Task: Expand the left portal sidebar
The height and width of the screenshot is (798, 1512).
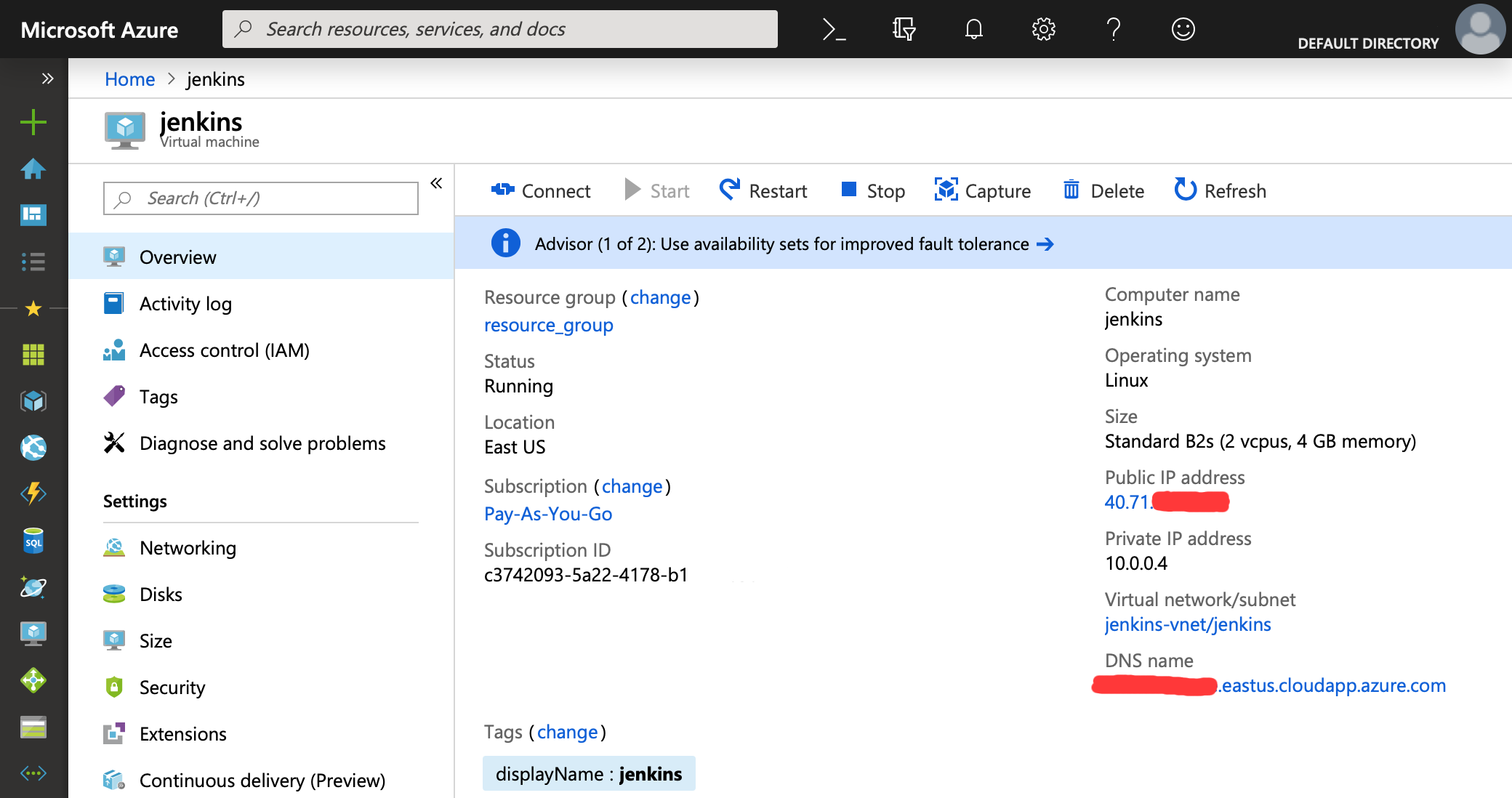Action: pos(47,78)
